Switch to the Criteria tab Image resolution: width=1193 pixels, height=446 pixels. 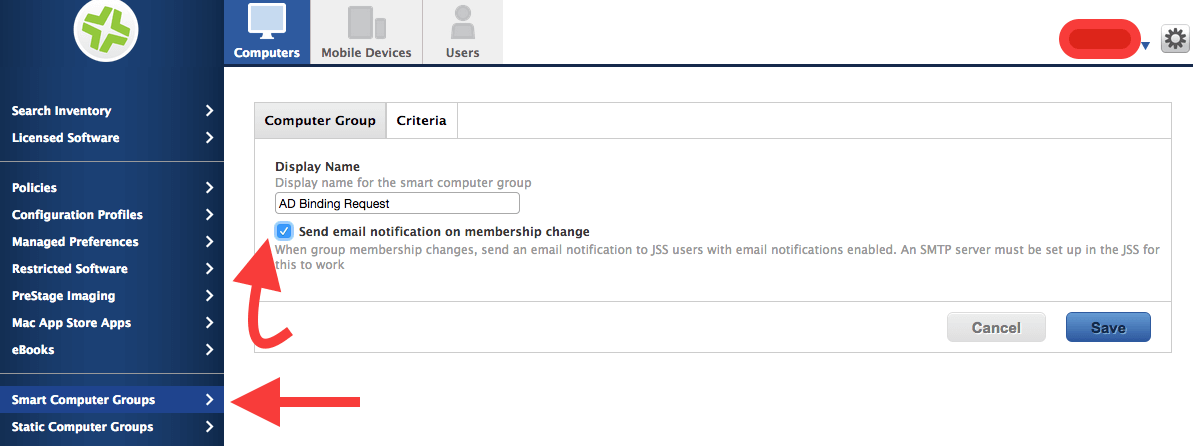coord(422,121)
